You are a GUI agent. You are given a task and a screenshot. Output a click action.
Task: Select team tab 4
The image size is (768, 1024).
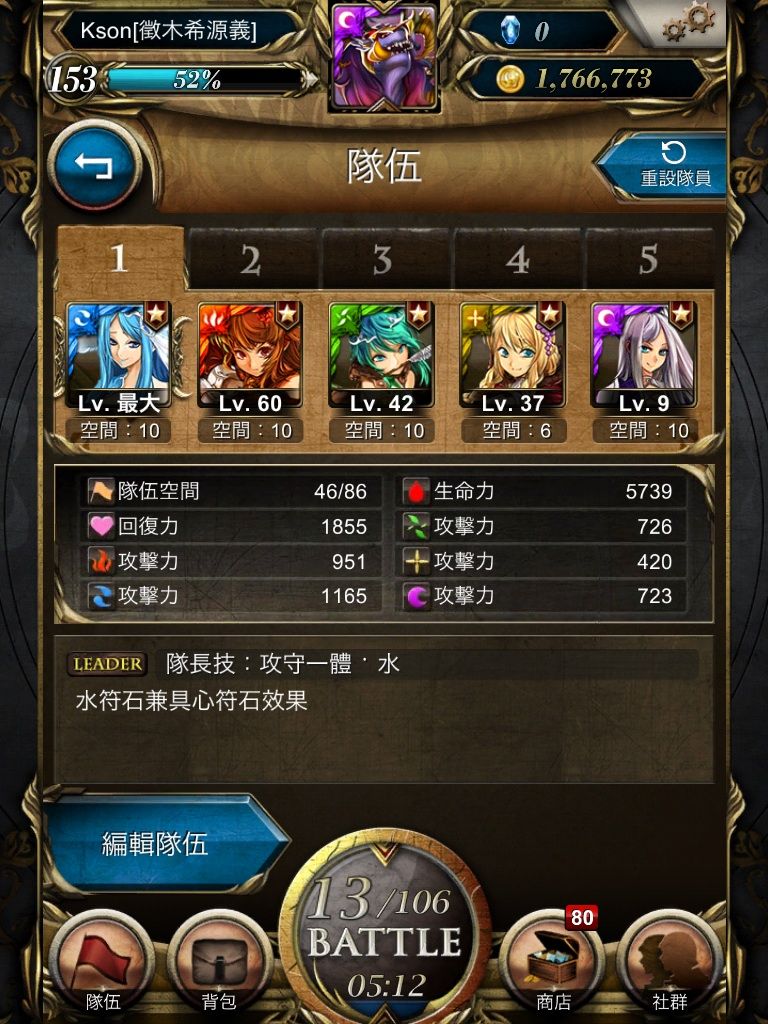click(x=517, y=259)
